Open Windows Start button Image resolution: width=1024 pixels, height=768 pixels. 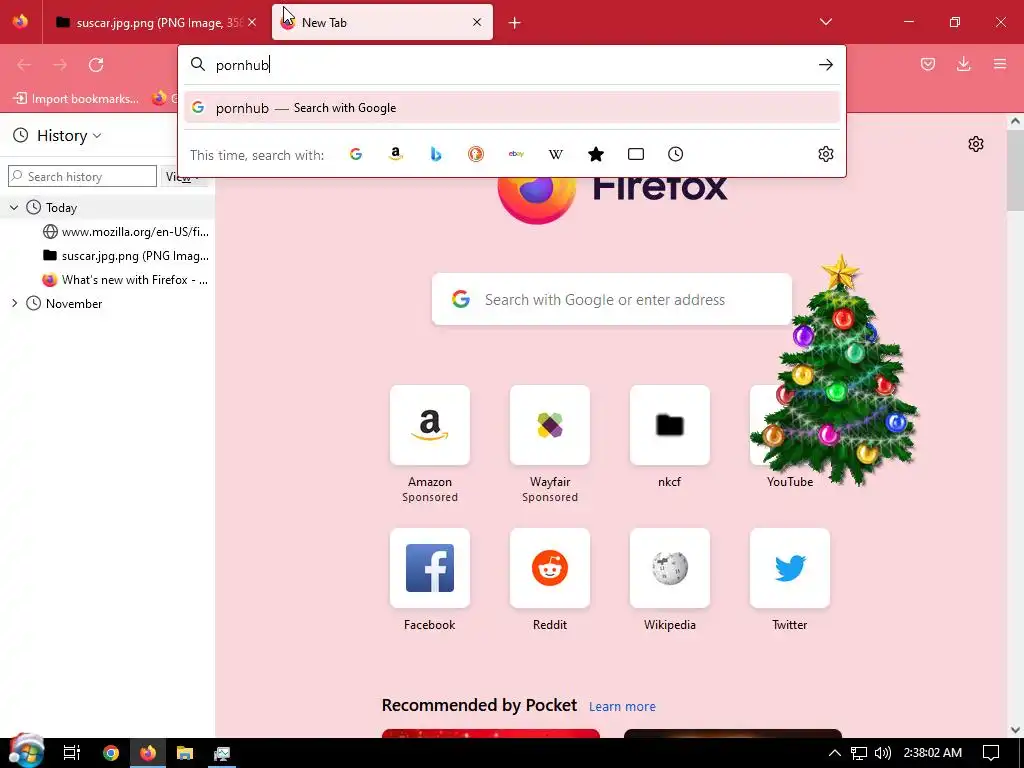[x=26, y=752]
